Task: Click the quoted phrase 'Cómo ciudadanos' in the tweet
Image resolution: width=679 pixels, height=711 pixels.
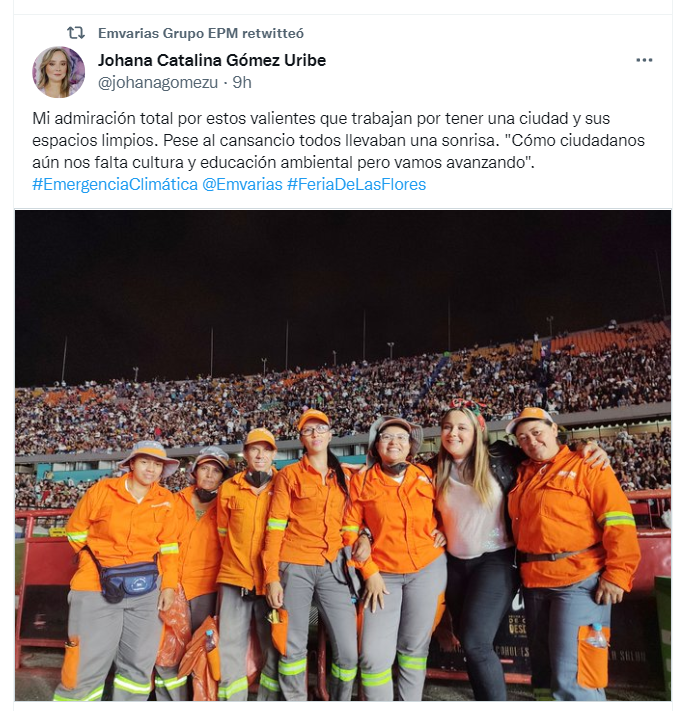Action: pos(578,141)
